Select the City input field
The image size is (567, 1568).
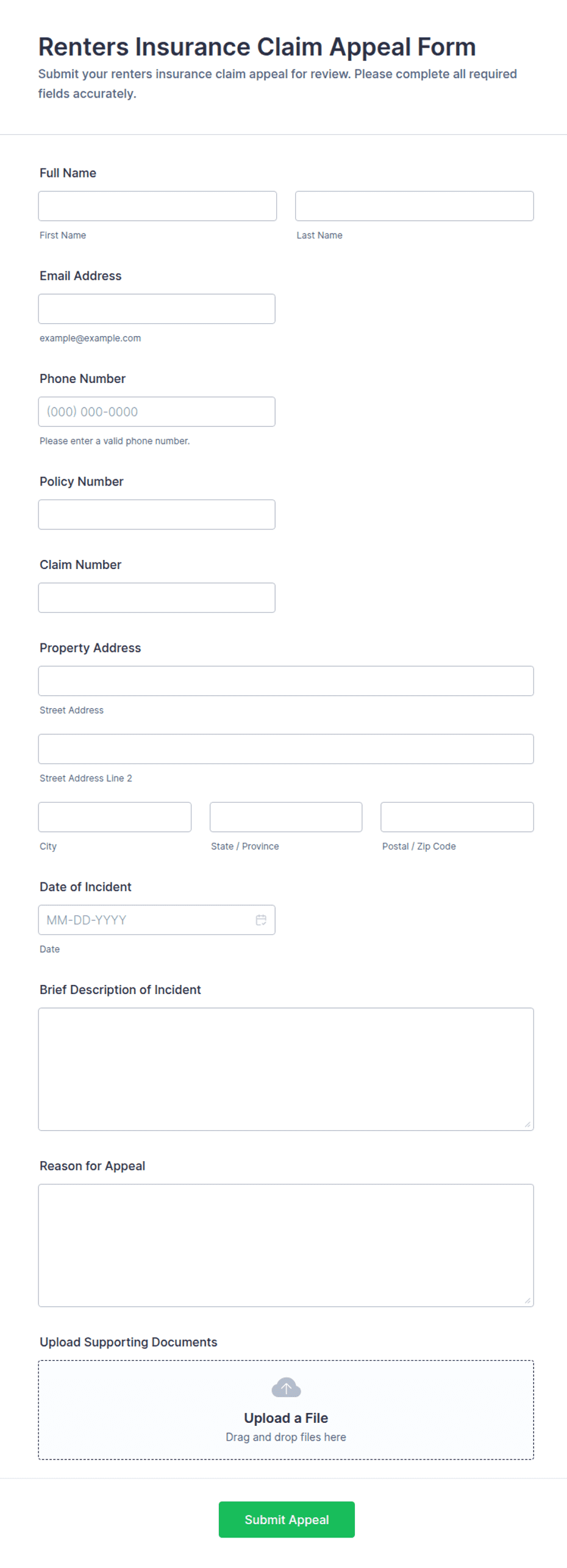pos(115,817)
